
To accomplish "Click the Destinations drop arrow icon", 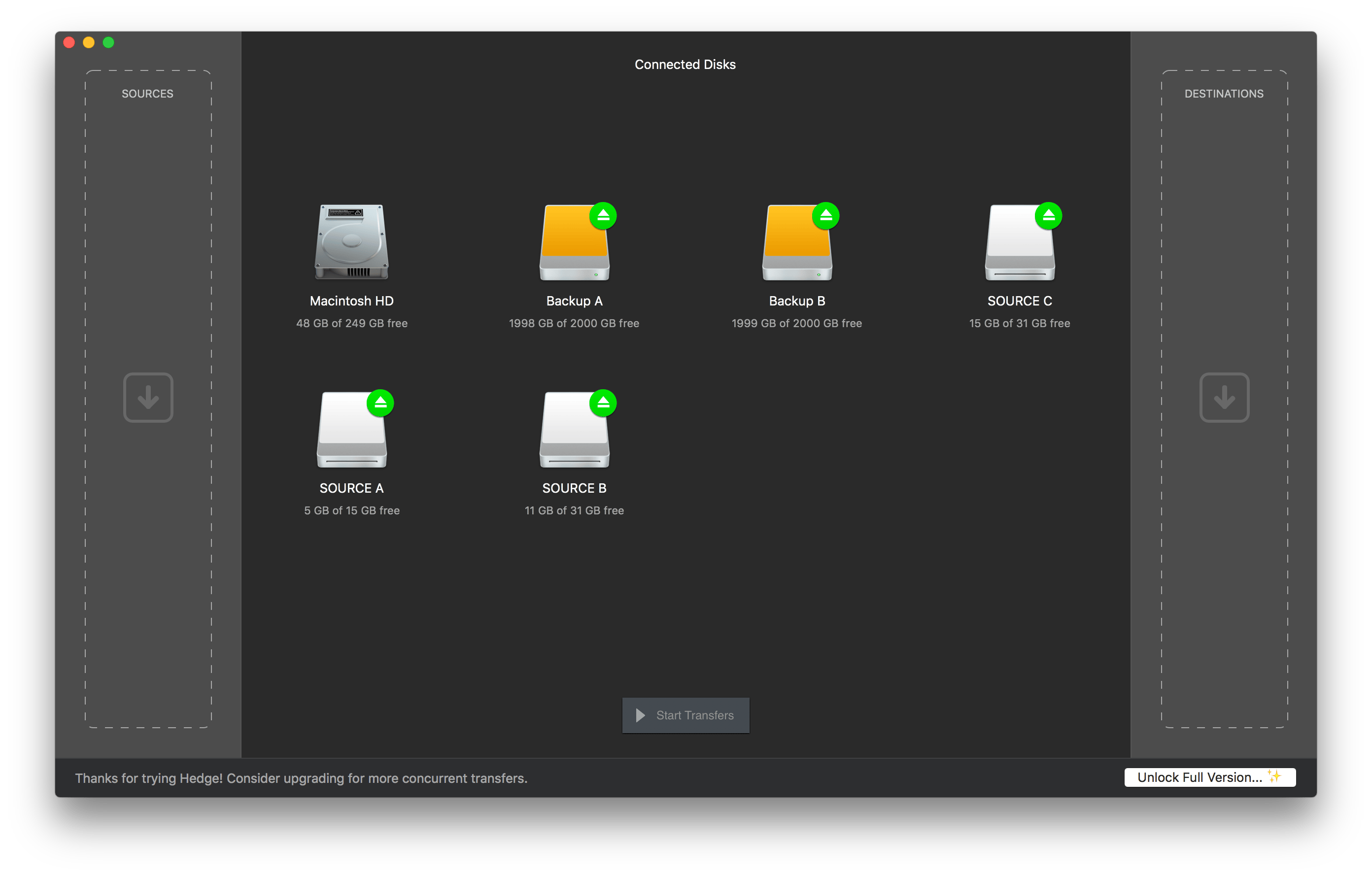I will coord(1225,398).
